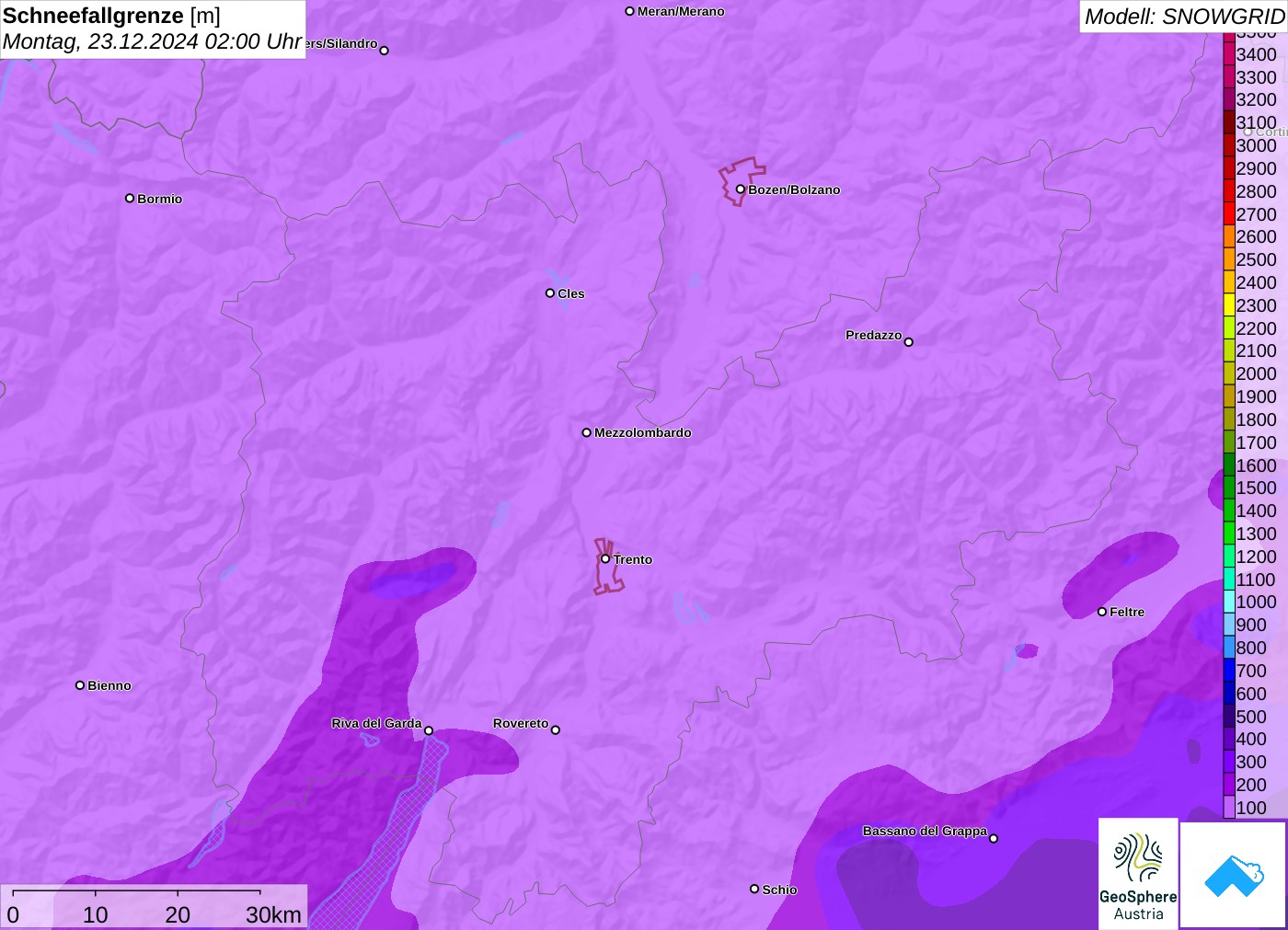Click the Cles location dot
Screen dimensions: 1288x930
click(x=550, y=293)
